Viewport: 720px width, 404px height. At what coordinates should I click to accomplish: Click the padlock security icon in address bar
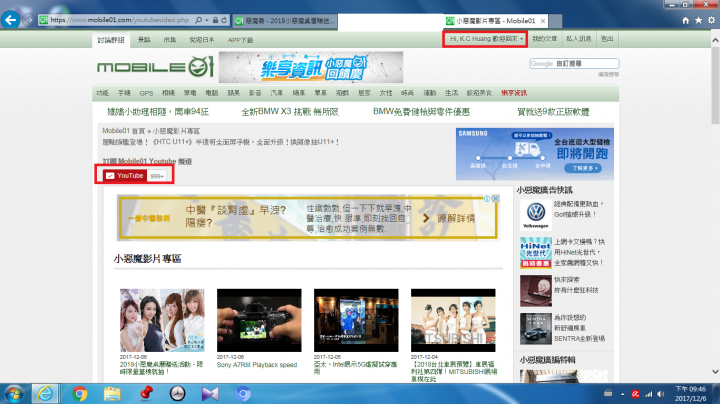pyautogui.click(x=215, y=20)
